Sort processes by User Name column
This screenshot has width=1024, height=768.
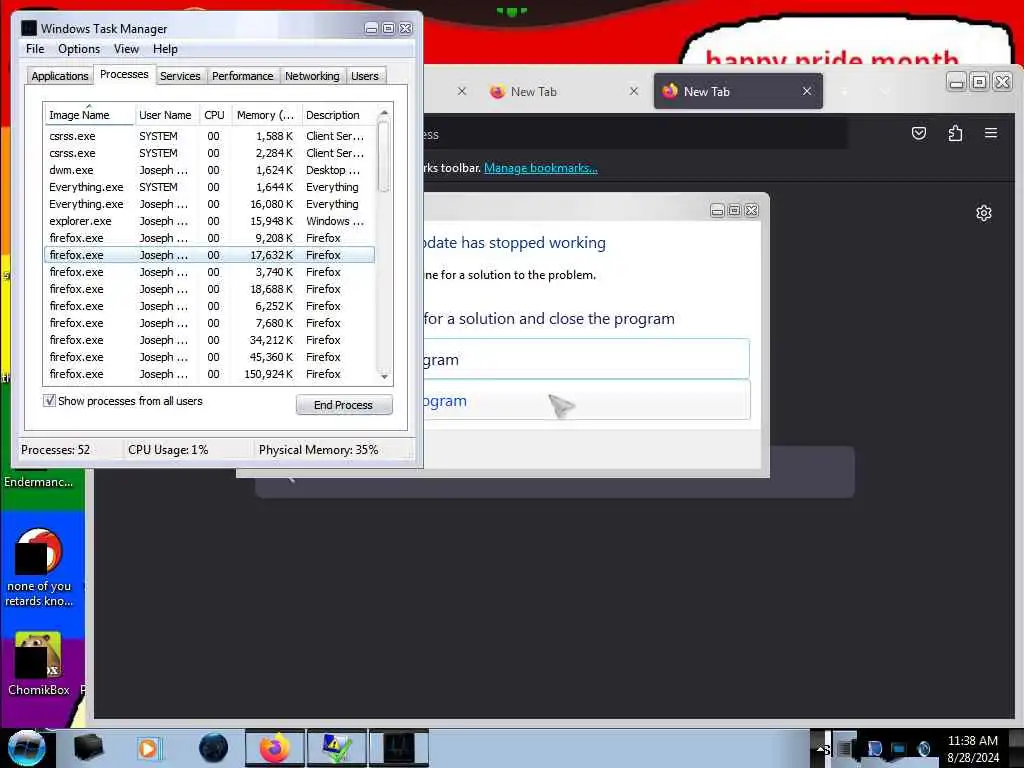(166, 115)
